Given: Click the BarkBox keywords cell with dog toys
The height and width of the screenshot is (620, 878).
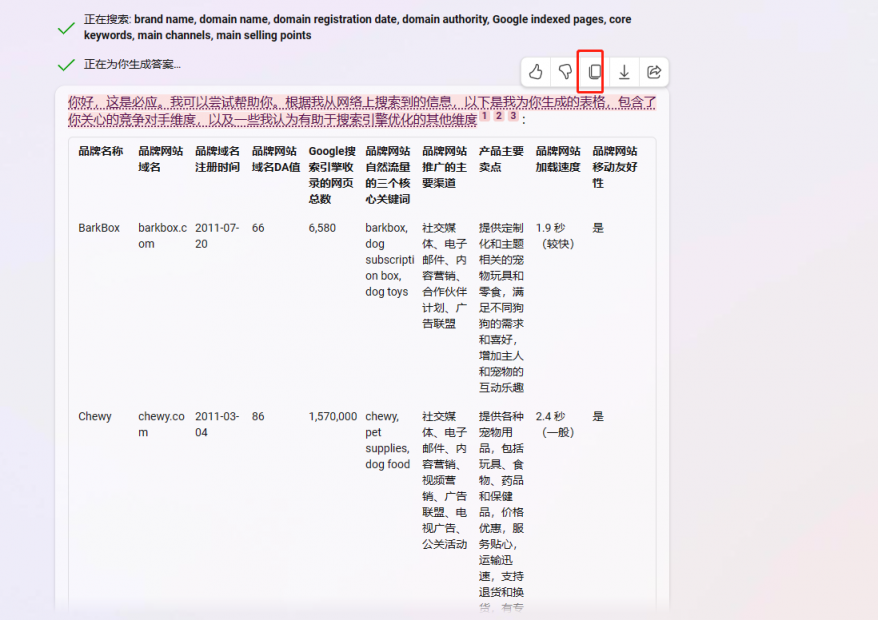Looking at the screenshot, I should pyautogui.click(x=390, y=260).
